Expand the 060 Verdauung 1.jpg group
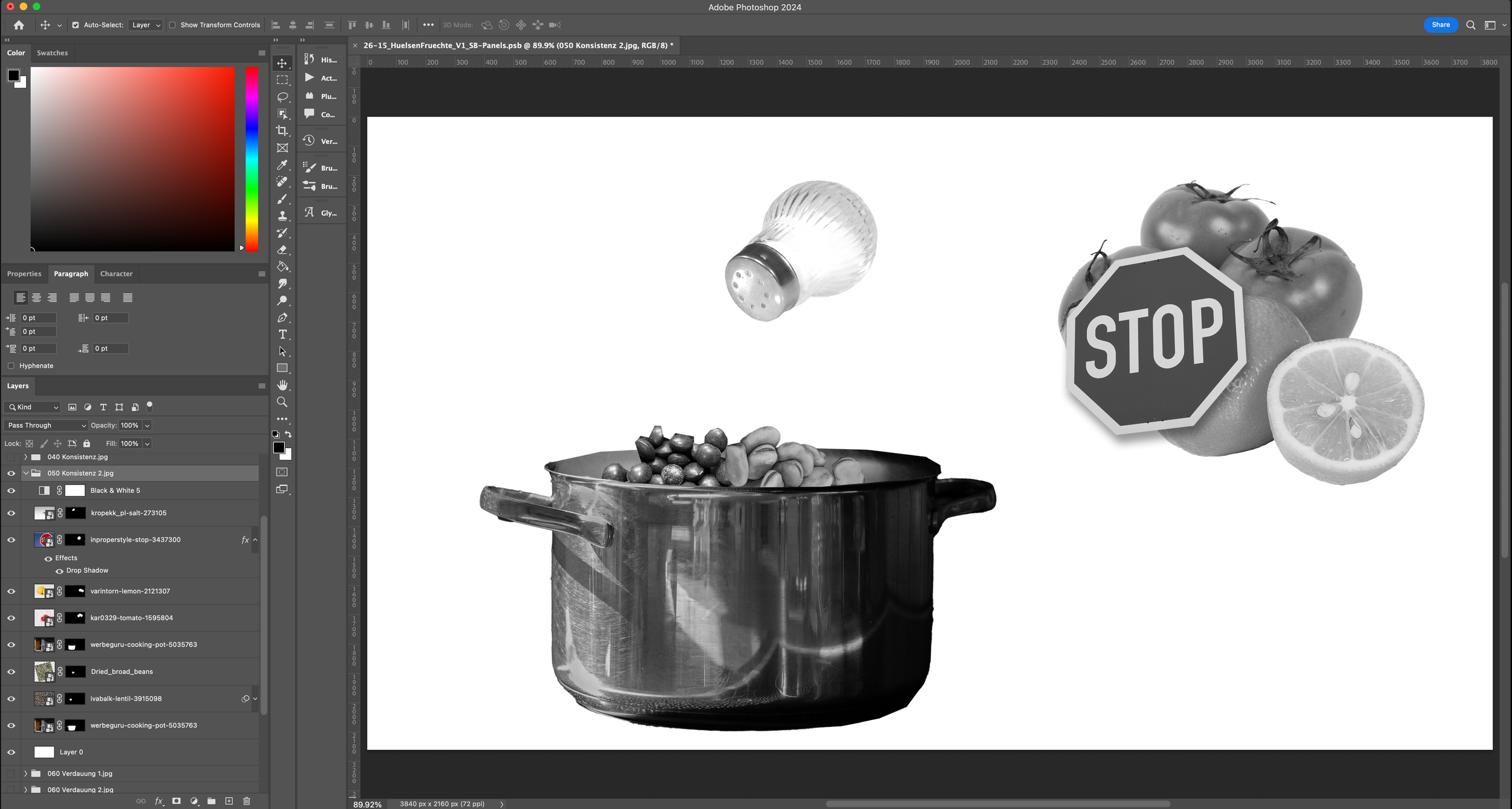Image resolution: width=1512 pixels, height=809 pixels. pos(26,773)
